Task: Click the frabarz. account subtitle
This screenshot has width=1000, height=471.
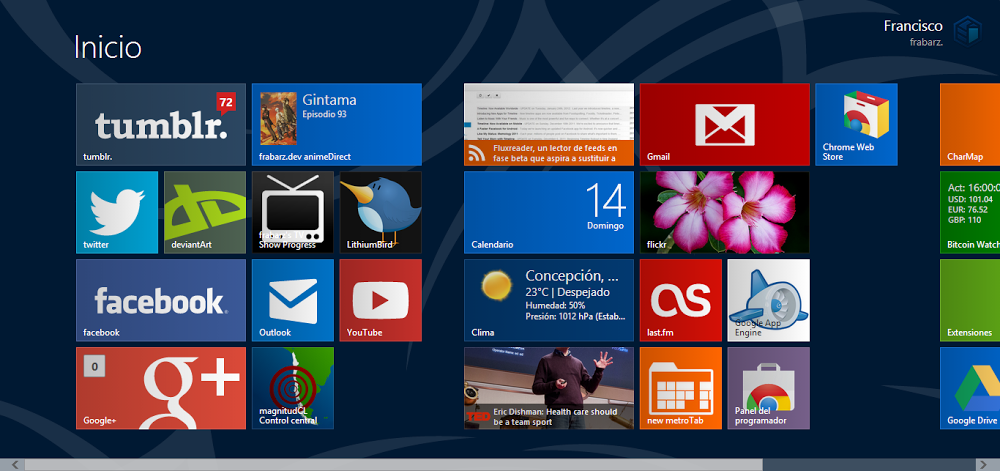Action: coord(927,42)
